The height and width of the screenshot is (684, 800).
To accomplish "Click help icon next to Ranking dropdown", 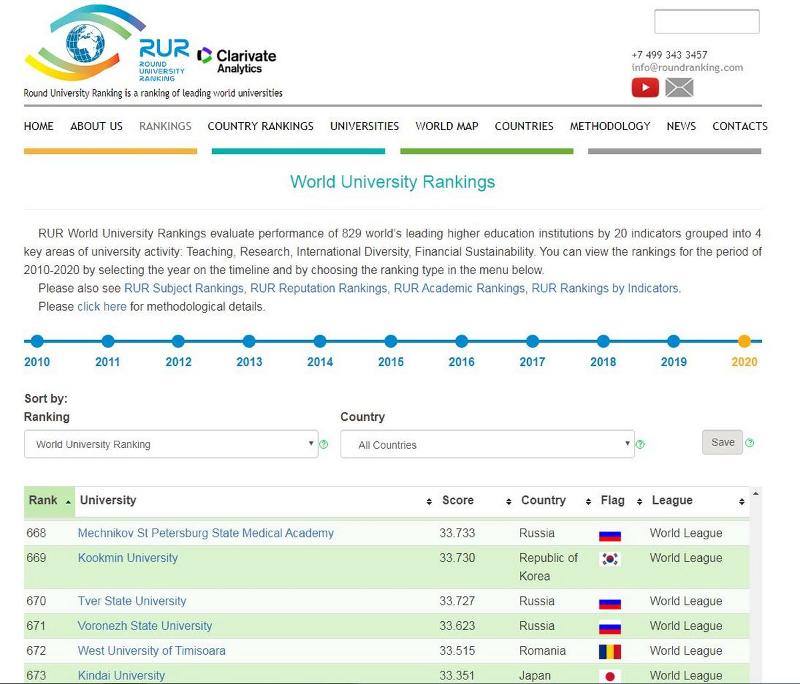I will pyautogui.click(x=324, y=444).
